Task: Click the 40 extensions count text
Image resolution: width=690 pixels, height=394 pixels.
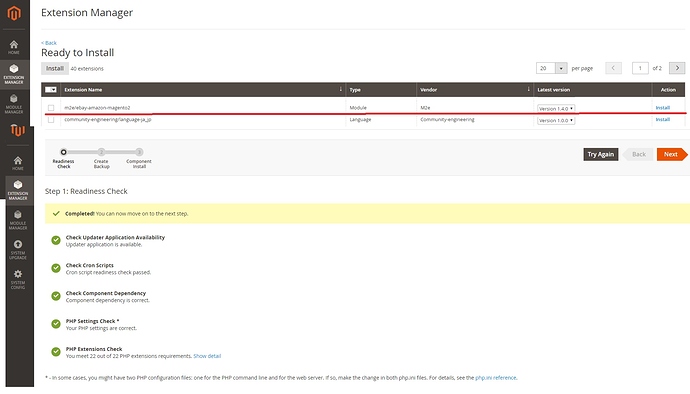Action: click(87, 69)
